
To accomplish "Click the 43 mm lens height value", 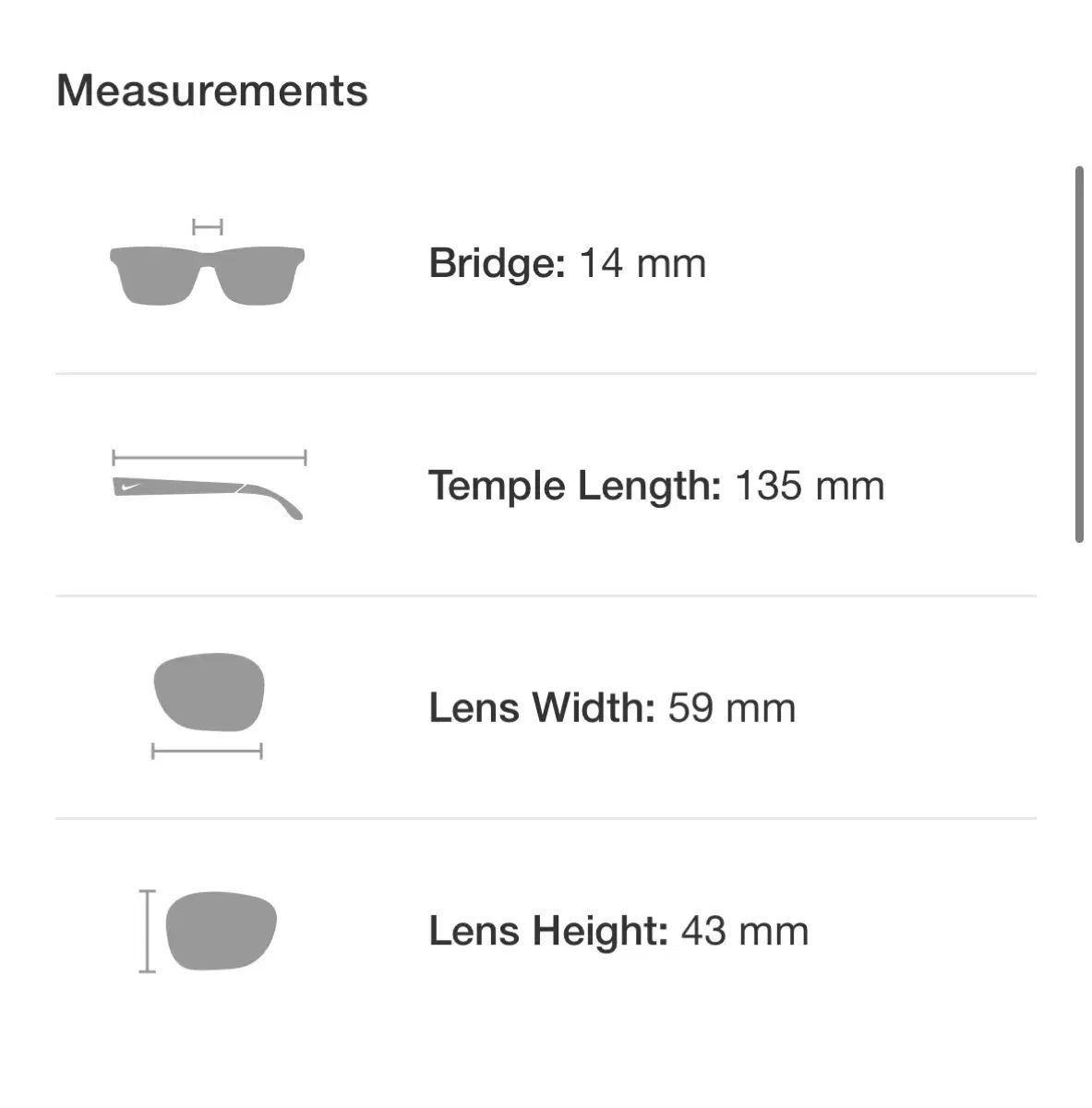I will (x=745, y=931).
